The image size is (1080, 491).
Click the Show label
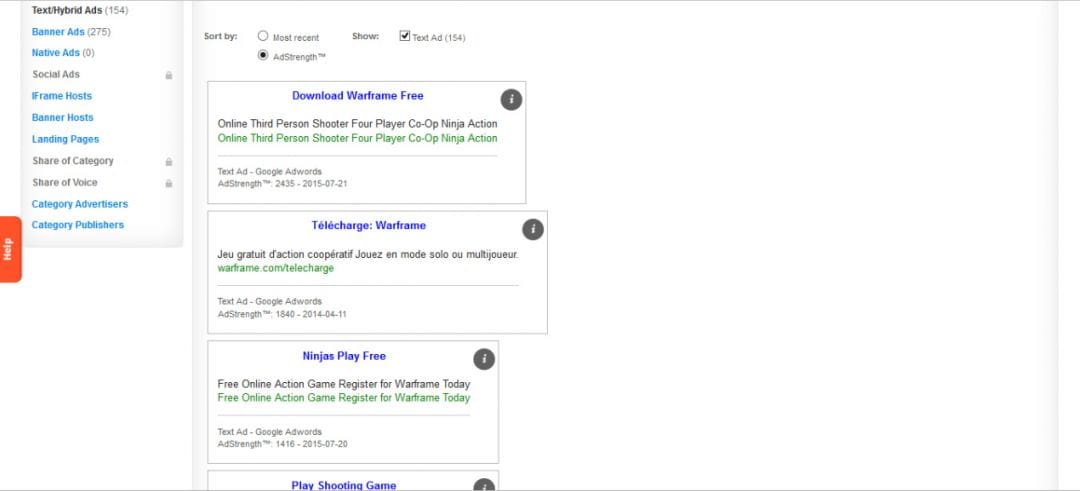(365, 36)
